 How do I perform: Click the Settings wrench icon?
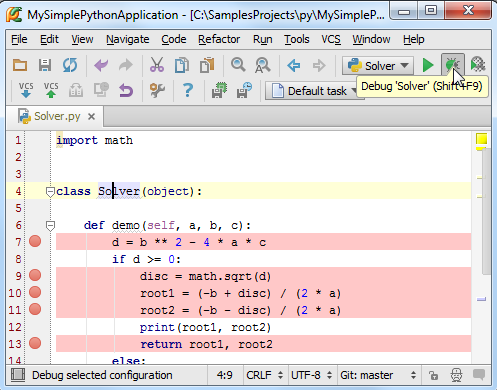[157, 90]
